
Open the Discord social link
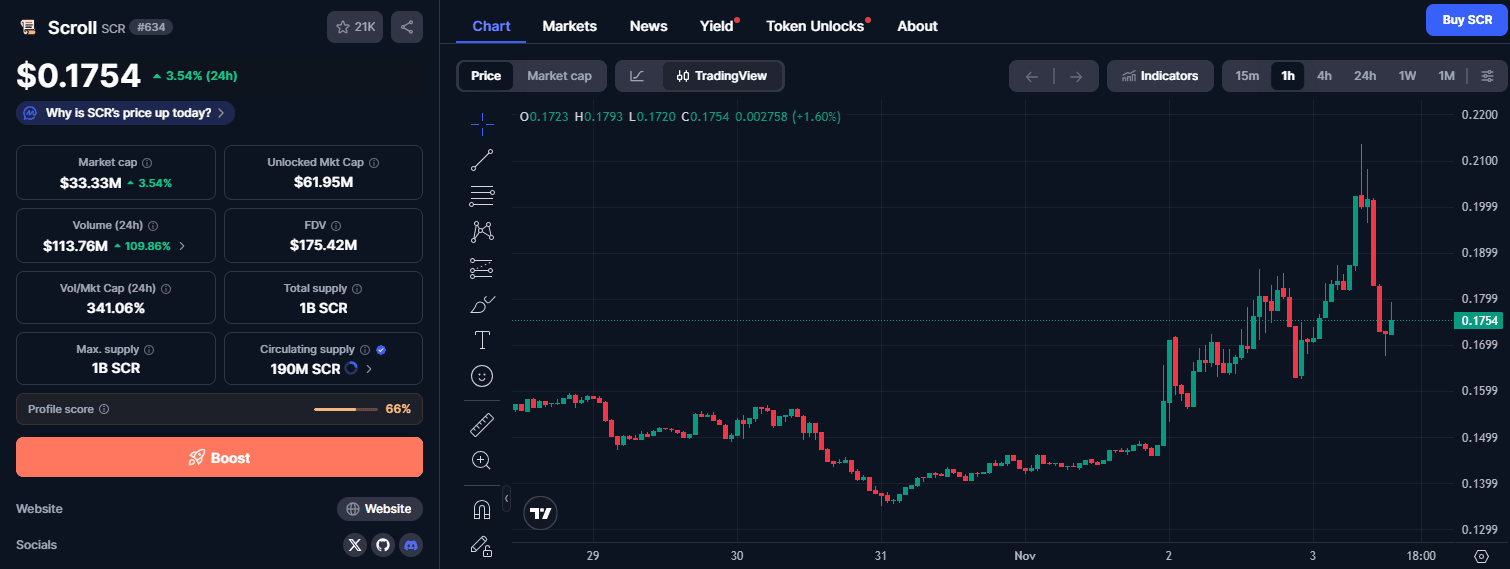coord(411,545)
